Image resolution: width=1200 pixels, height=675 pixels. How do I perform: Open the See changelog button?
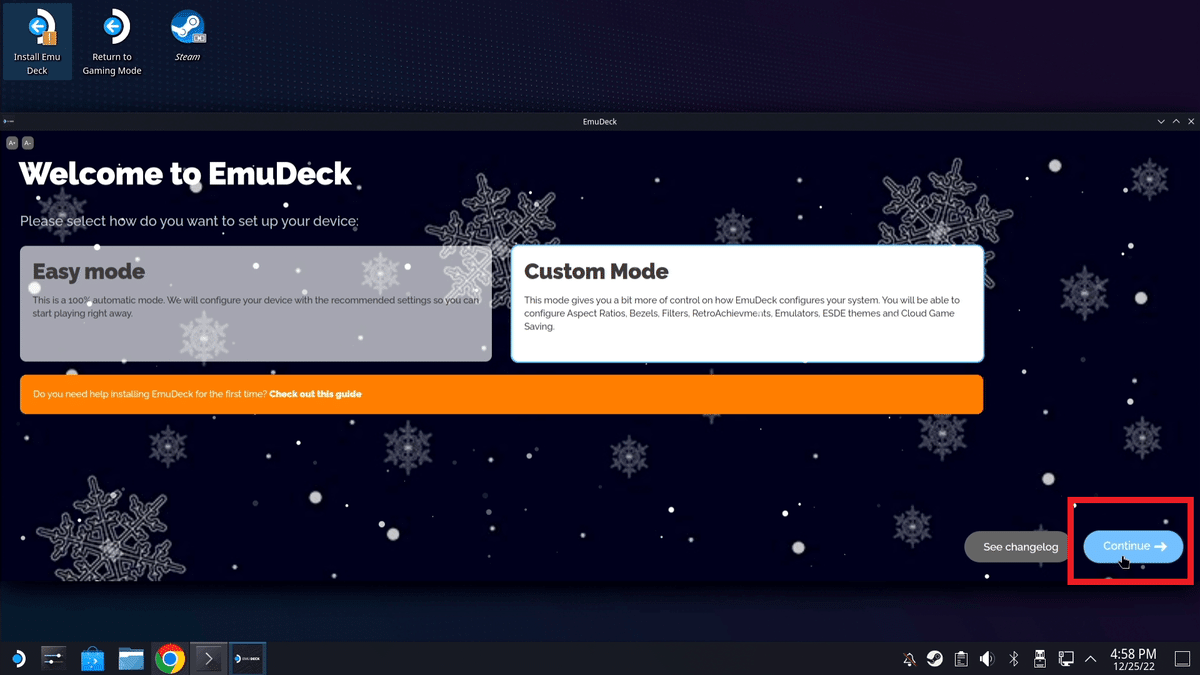click(x=1020, y=547)
